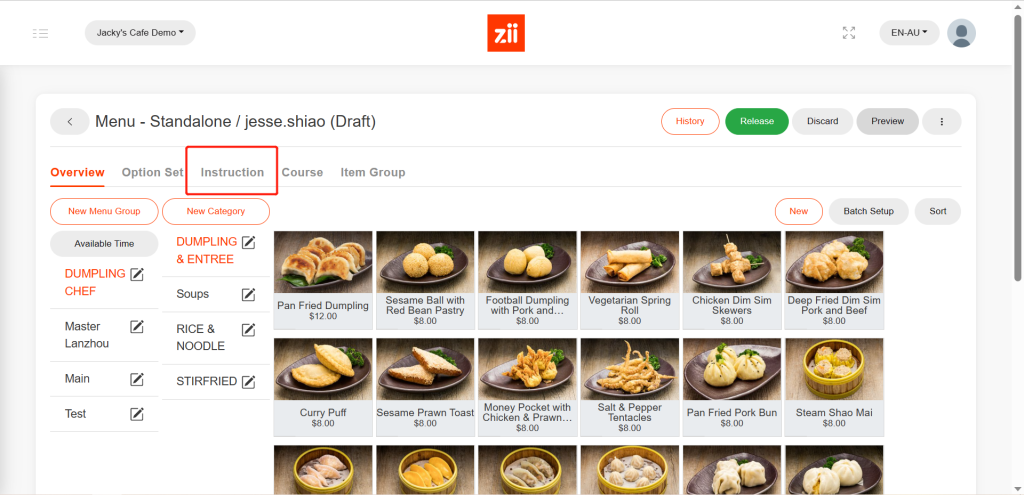Image resolution: width=1024 pixels, height=495 pixels.
Task: Click edit icon beside Soups category
Action: pos(248,294)
